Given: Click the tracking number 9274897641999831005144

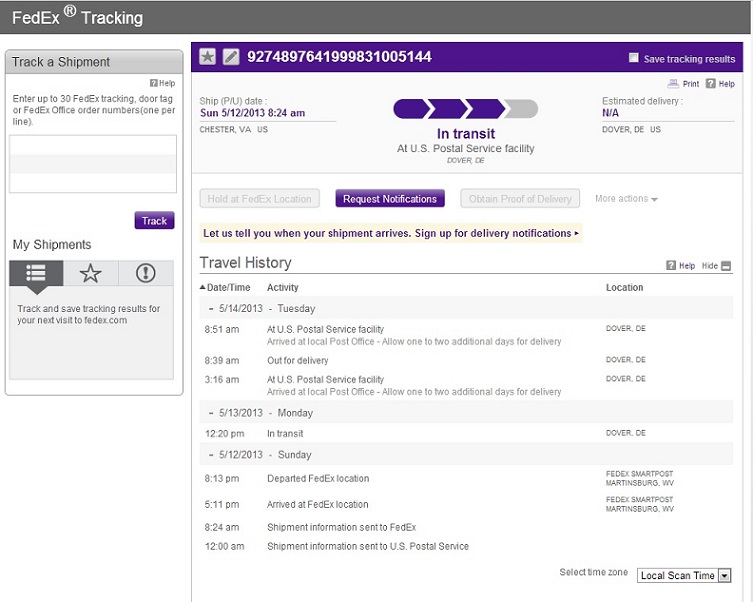Looking at the screenshot, I should coord(339,57).
